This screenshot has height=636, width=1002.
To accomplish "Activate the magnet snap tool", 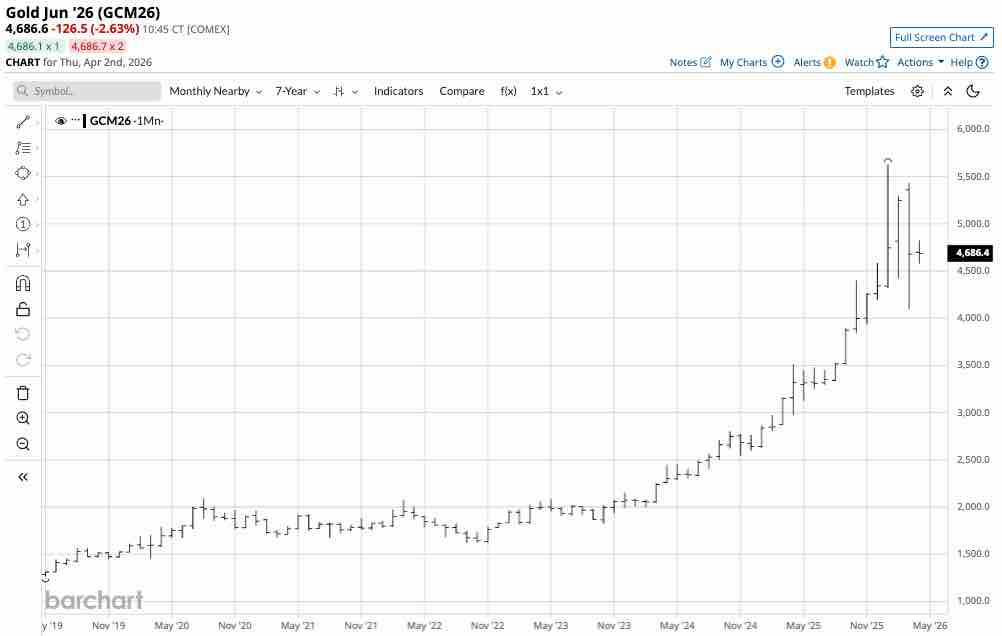I will click(x=23, y=283).
